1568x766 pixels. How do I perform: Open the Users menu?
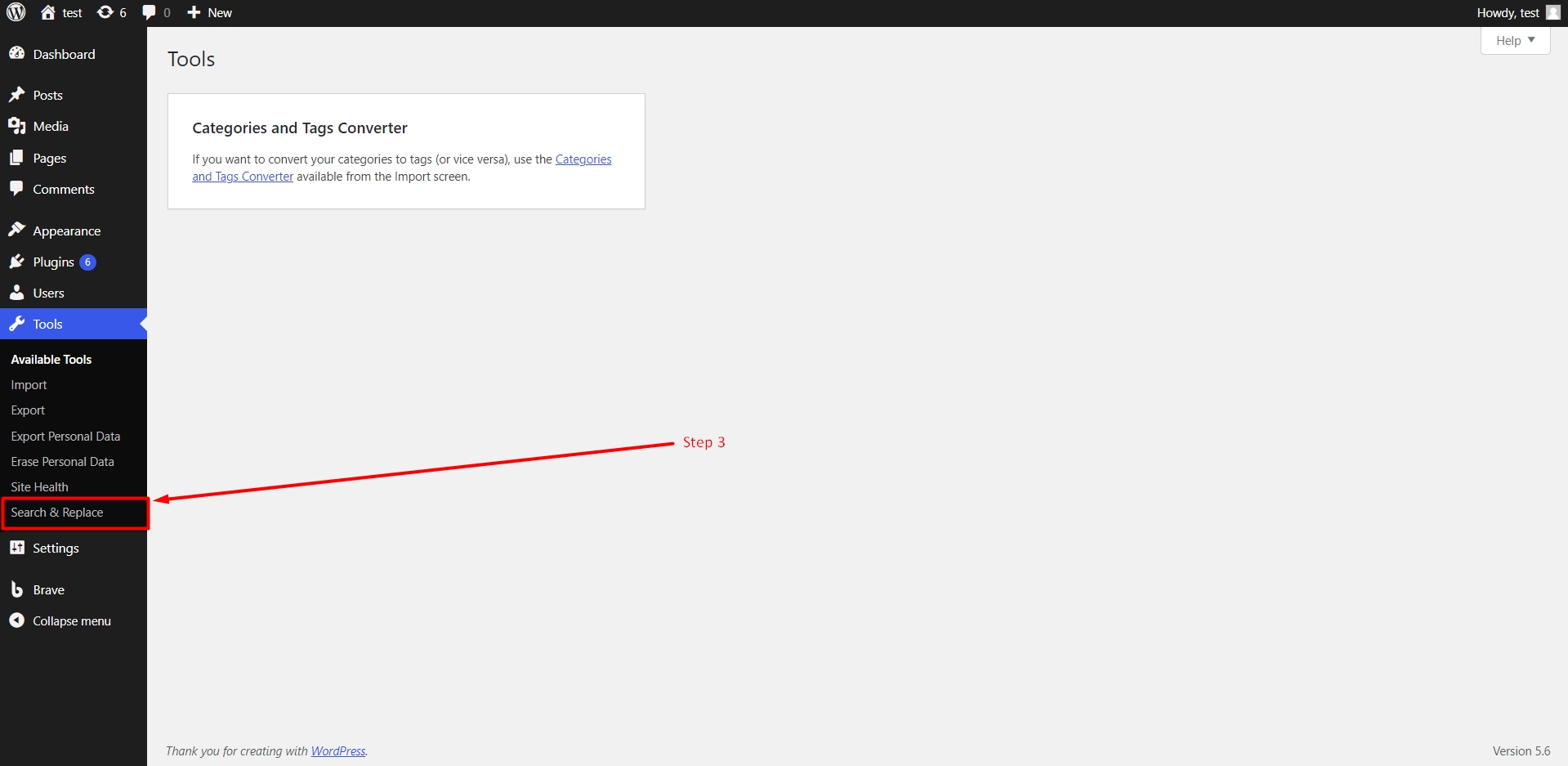coord(74,293)
